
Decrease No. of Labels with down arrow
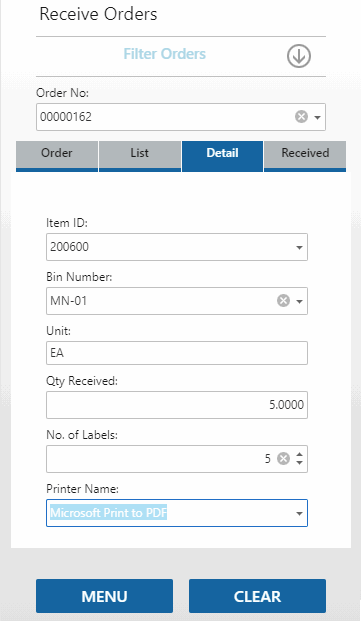[x=300, y=463]
